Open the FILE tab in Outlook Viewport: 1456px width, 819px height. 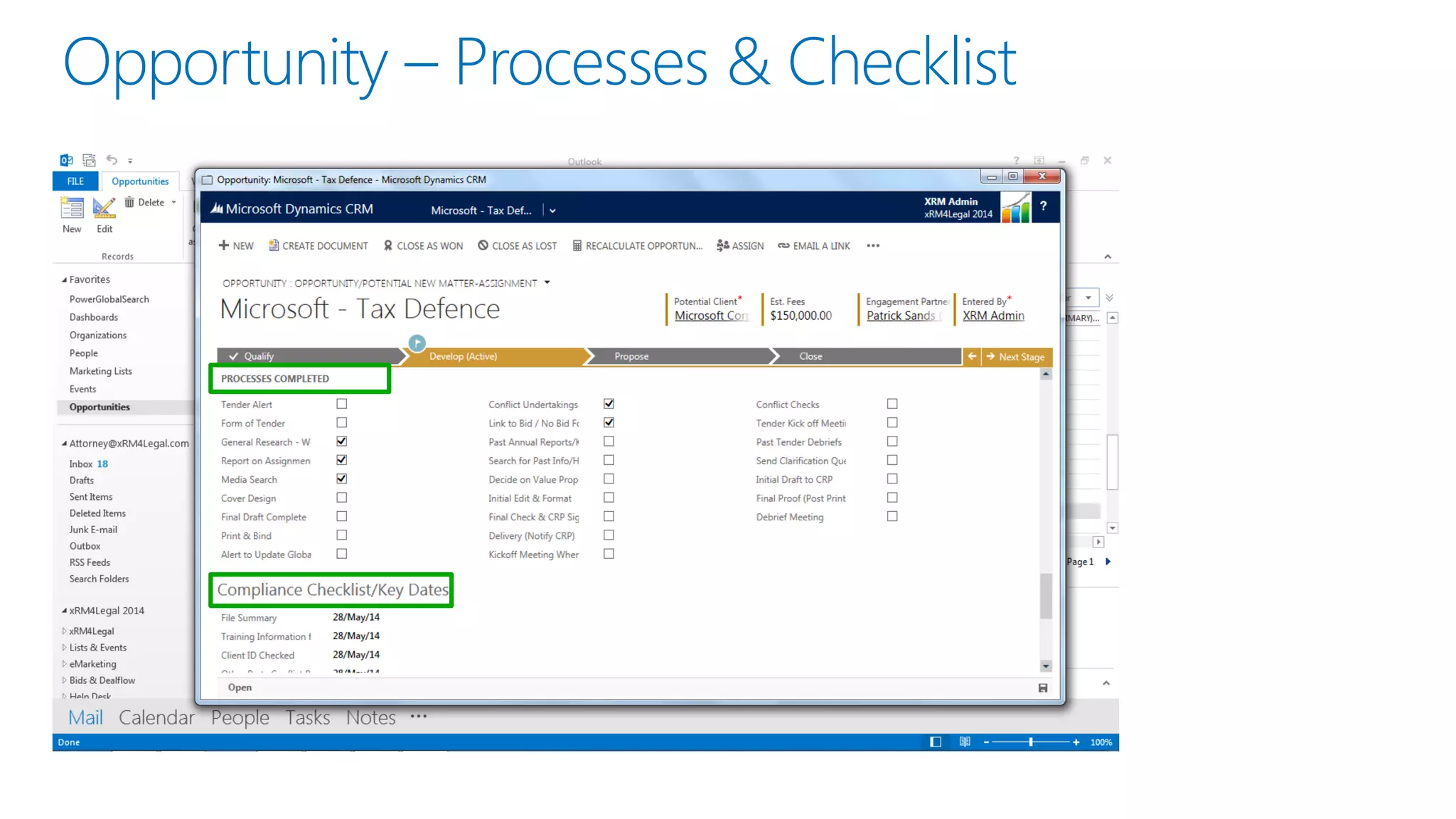point(75,181)
